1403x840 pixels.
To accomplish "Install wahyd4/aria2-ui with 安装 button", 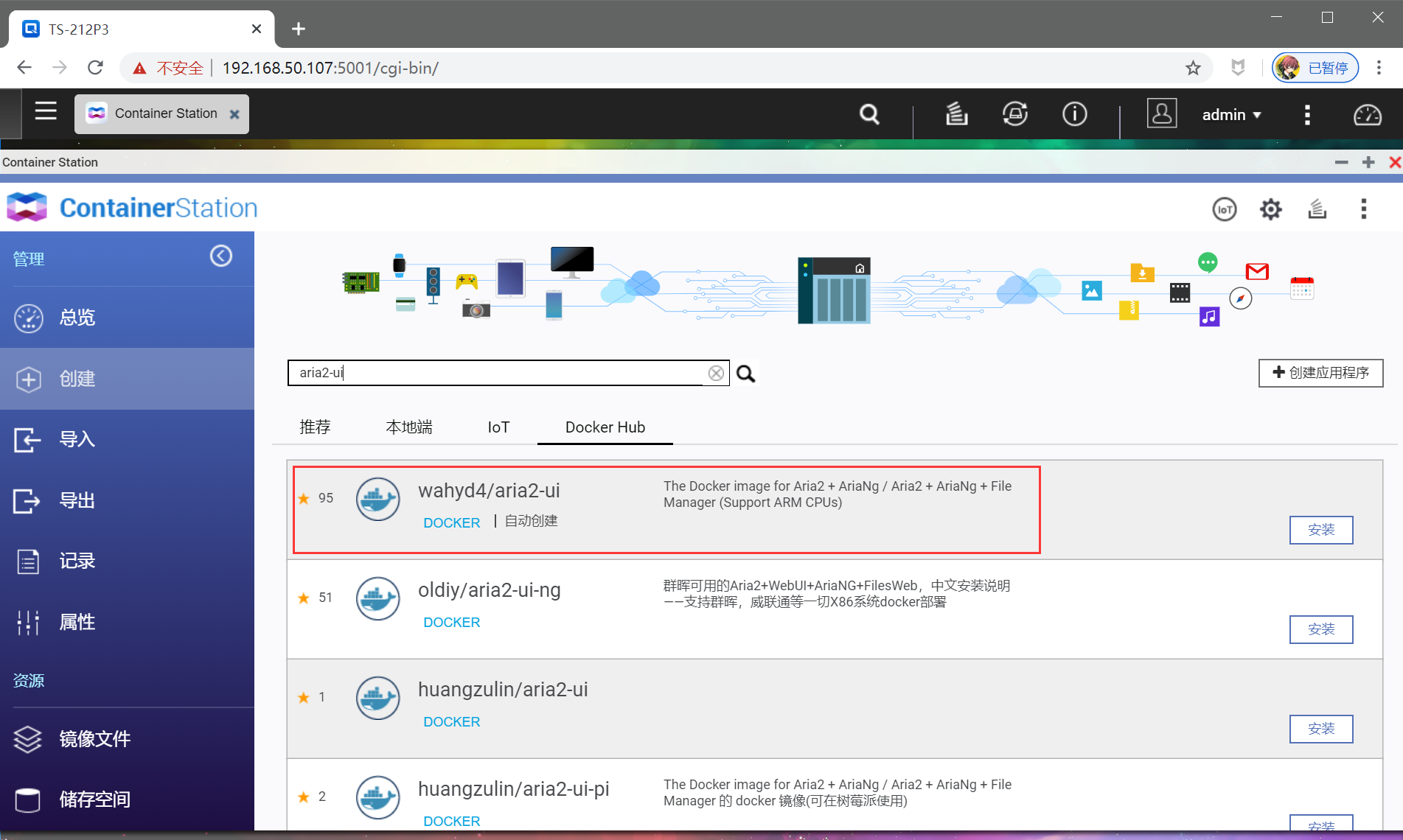I will click(1321, 530).
